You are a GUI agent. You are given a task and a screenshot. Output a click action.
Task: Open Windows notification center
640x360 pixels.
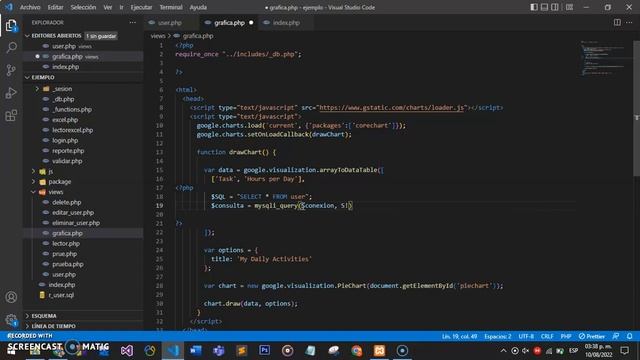(624, 351)
